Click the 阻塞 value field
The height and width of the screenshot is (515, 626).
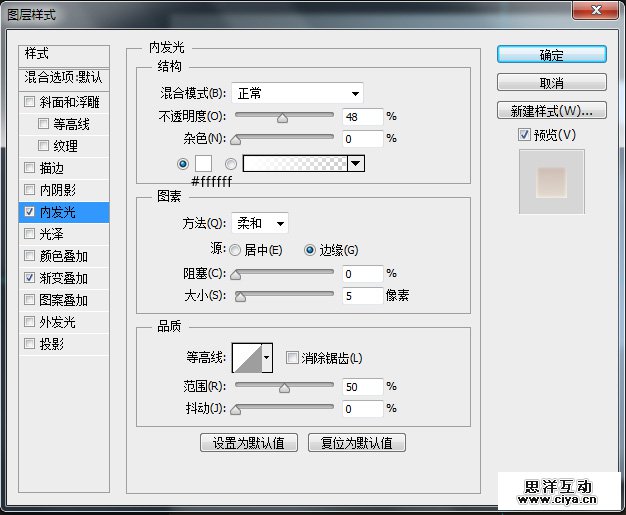pos(363,274)
